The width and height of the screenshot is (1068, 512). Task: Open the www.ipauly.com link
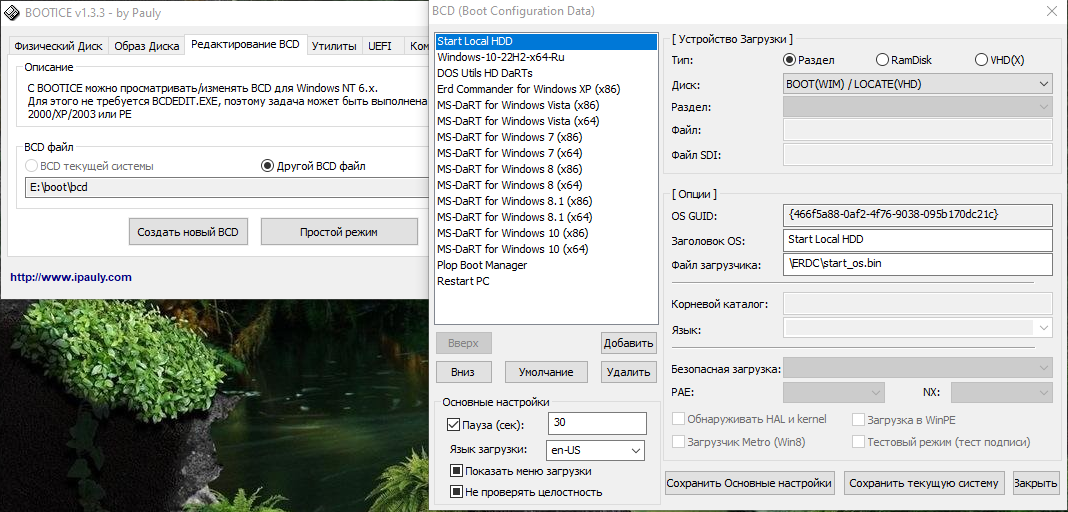click(x=71, y=277)
